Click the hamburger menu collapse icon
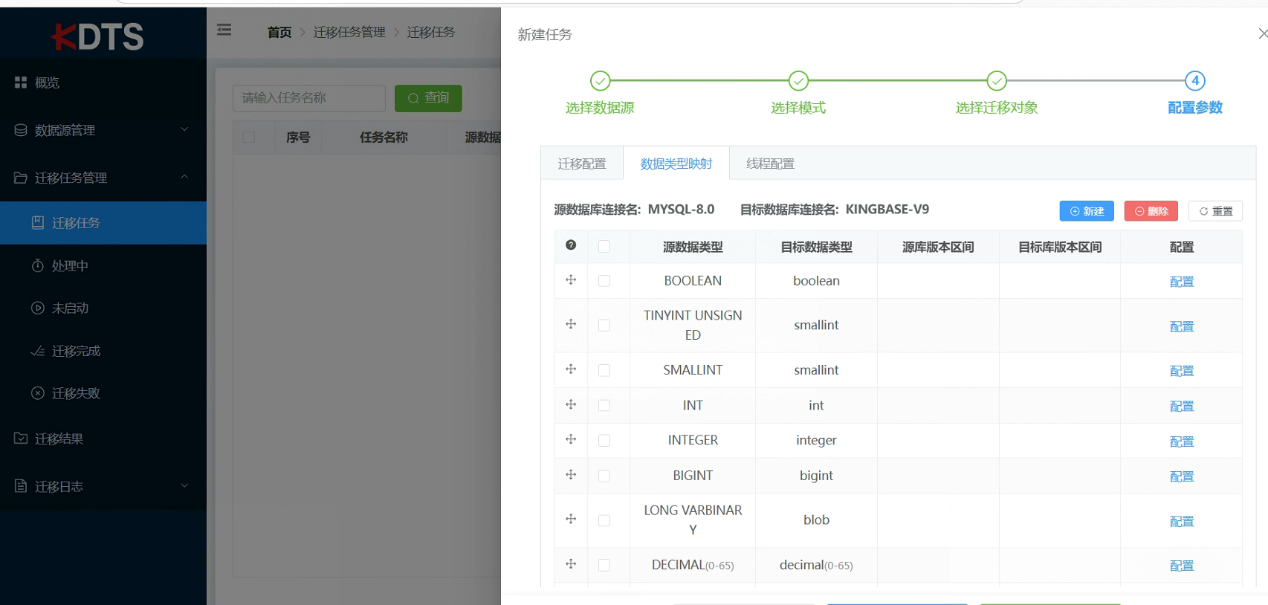Viewport: 1268px width, 605px height. point(224,31)
